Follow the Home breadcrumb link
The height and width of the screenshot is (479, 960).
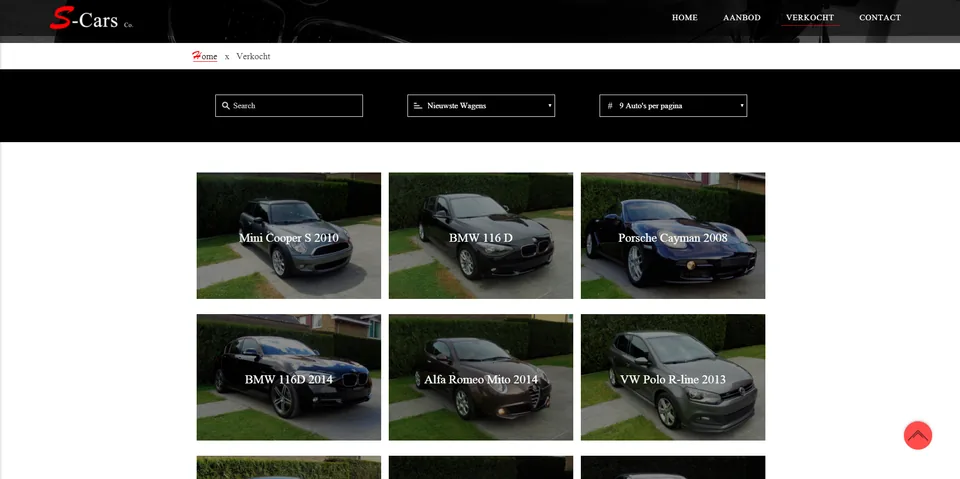coord(204,56)
